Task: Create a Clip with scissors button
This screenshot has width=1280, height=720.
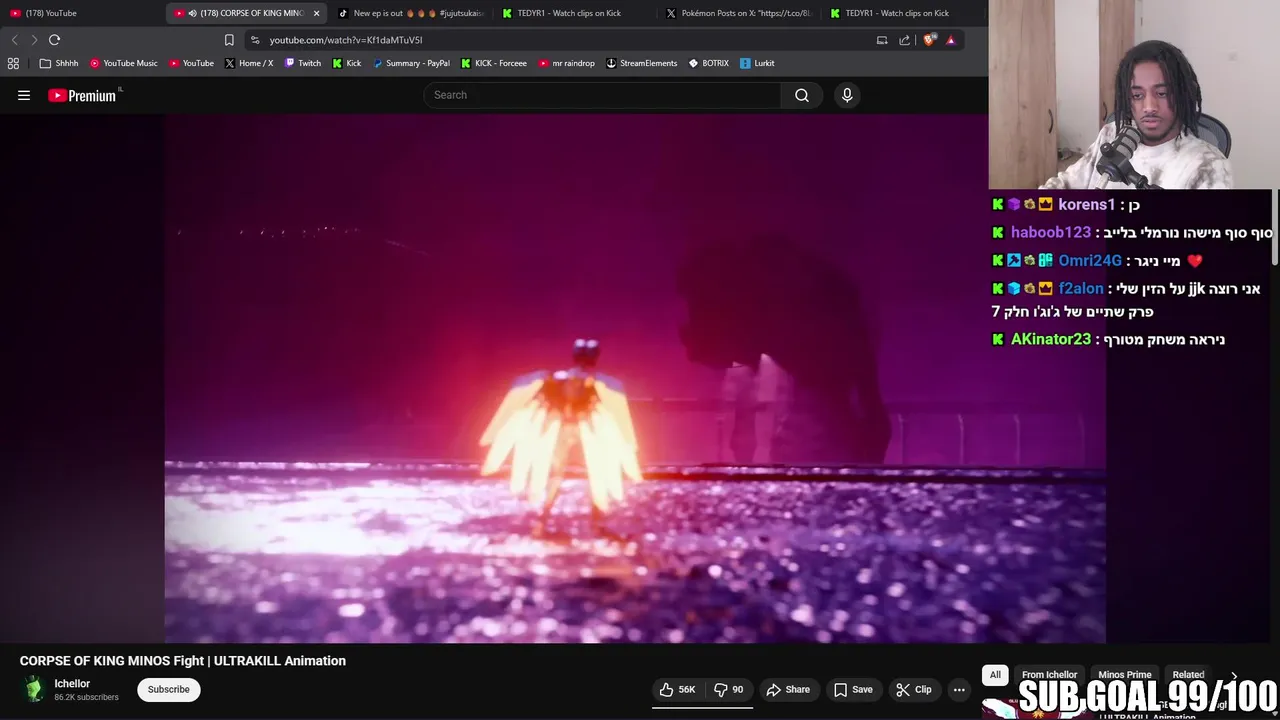Action: click(914, 689)
